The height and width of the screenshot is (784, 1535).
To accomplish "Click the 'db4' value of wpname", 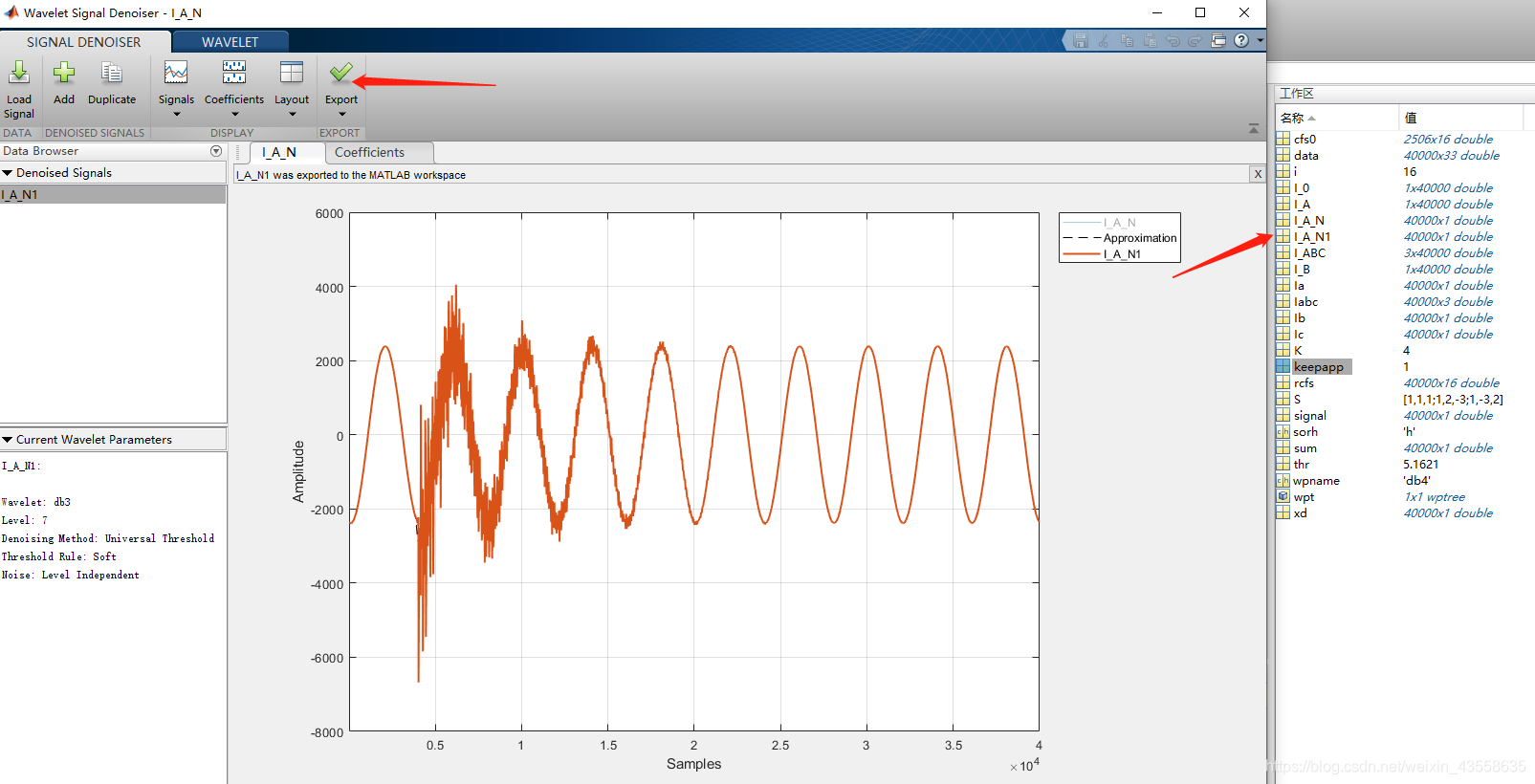I will click(x=1416, y=481).
